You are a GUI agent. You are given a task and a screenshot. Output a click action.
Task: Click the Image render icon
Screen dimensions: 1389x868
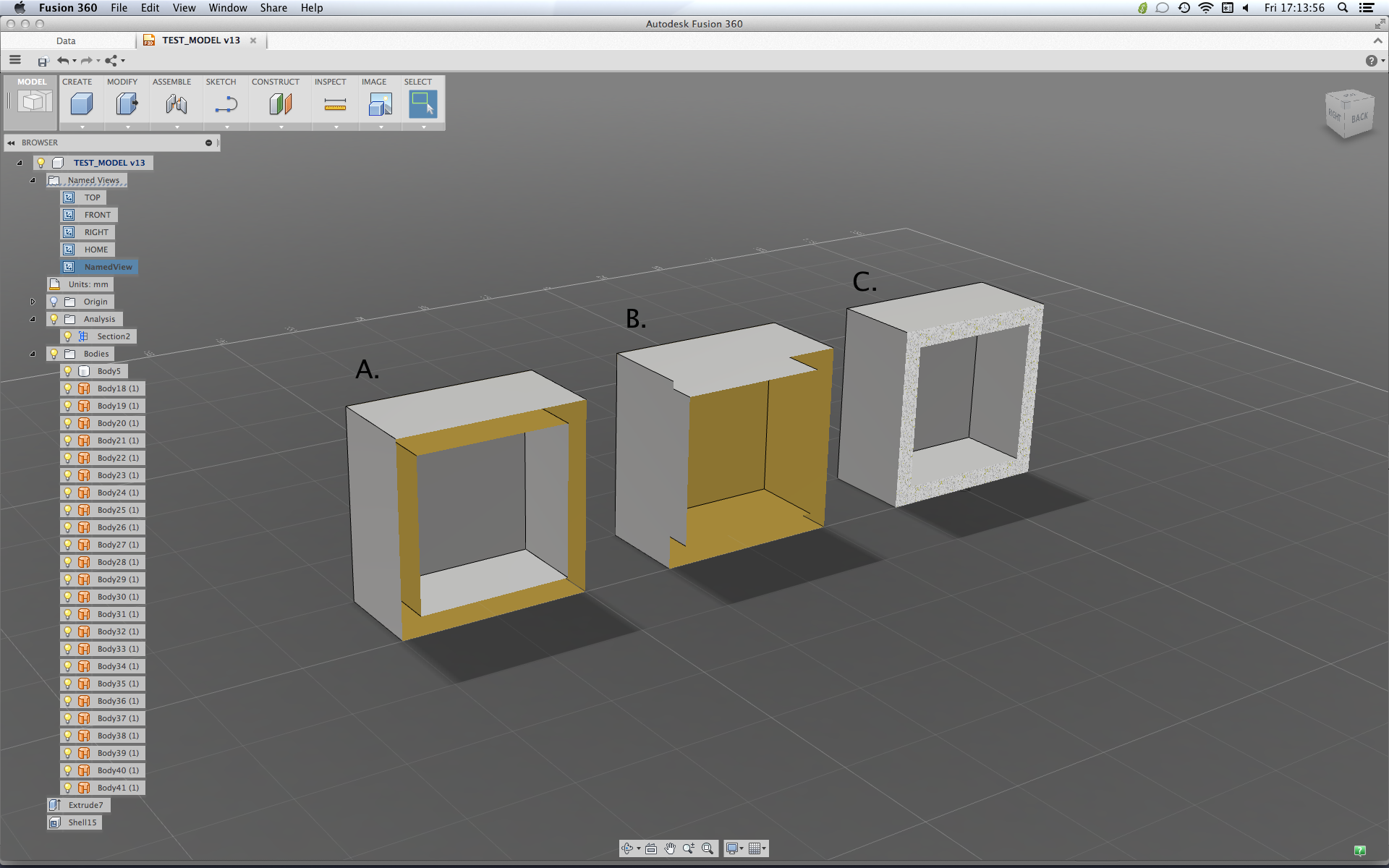pyautogui.click(x=380, y=104)
